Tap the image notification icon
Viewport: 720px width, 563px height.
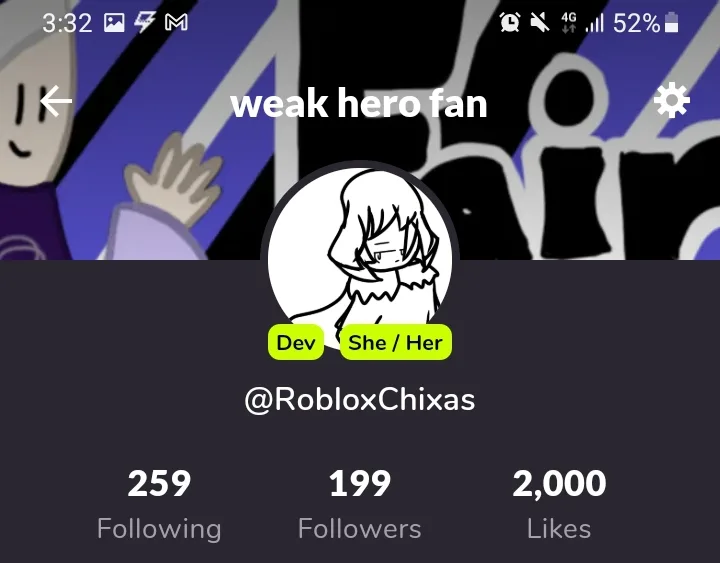tap(114, 22)
